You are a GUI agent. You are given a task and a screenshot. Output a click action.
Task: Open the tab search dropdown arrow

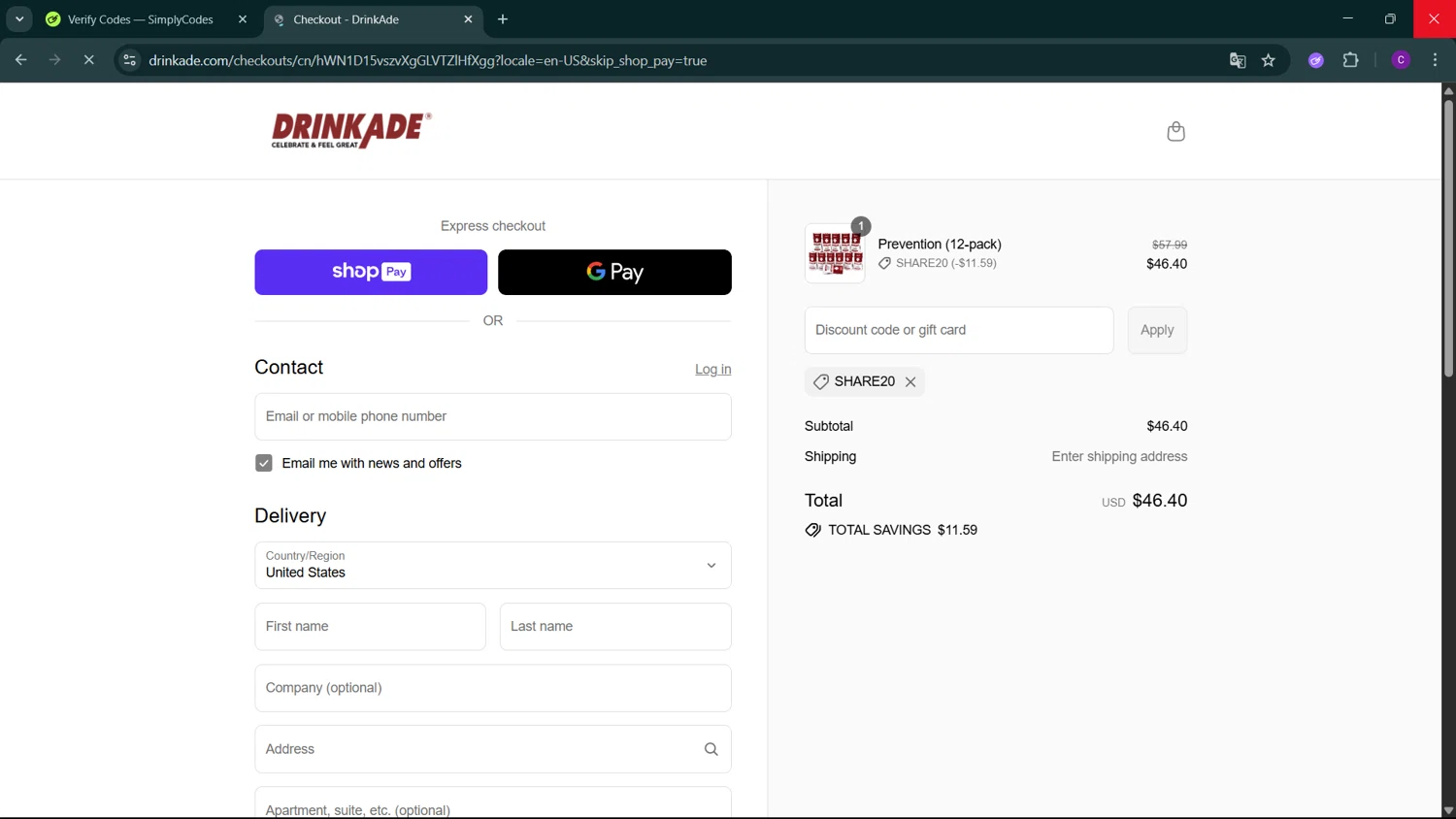tap(19, 19)
